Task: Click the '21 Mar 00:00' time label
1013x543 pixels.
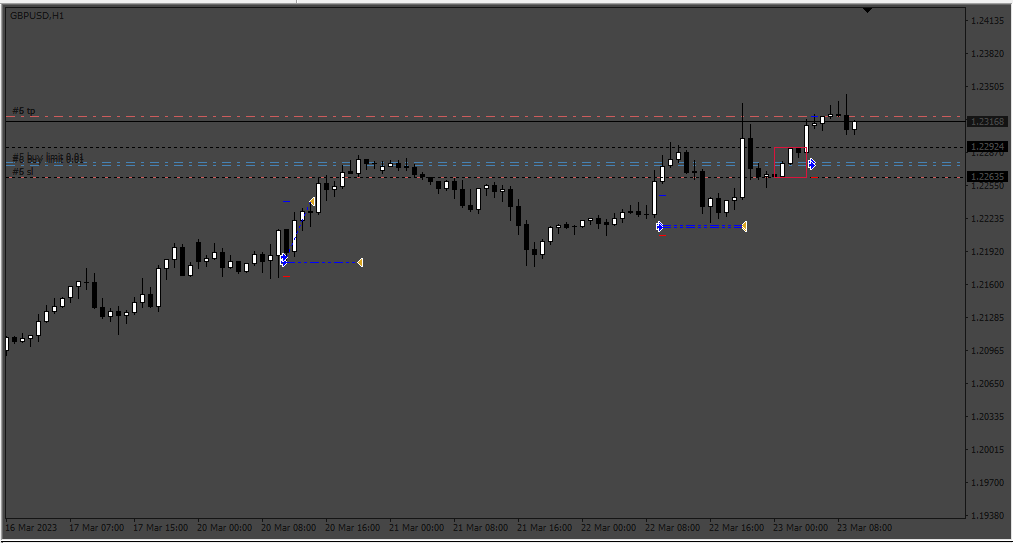Action: 416,527
